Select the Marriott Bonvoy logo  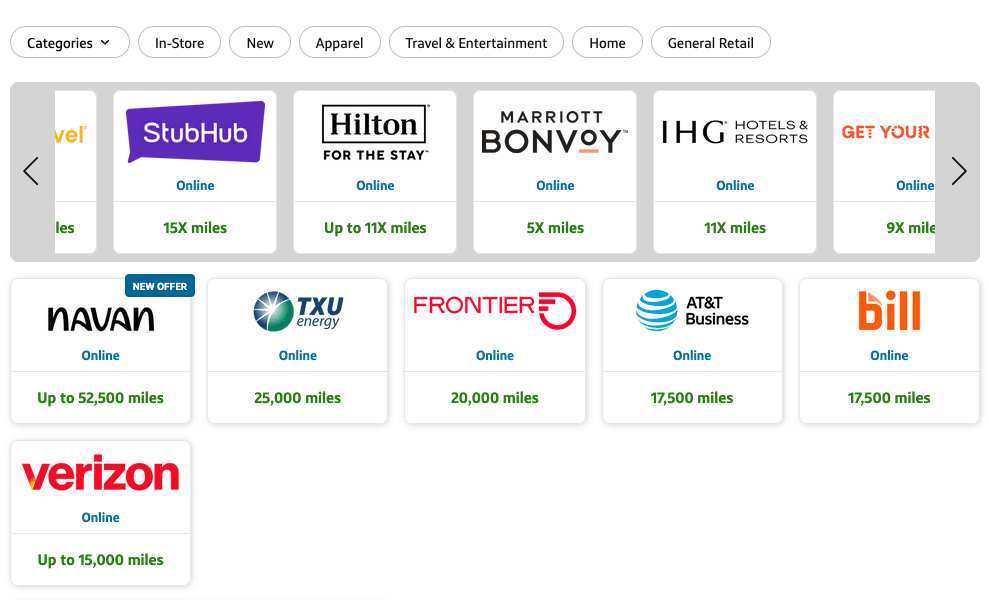tap(555, 132)
